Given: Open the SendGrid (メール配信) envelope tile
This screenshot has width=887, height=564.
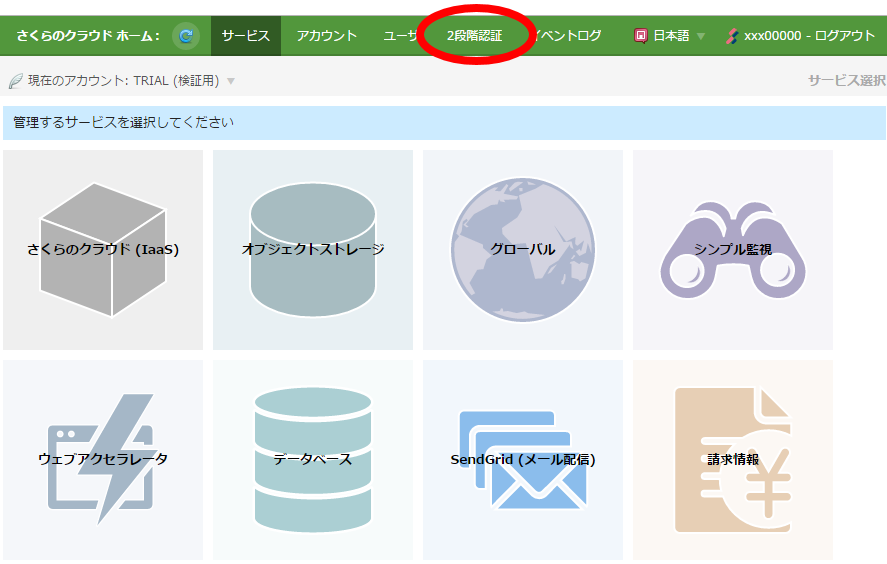Looking at the screenshot, I should tap(523, 460).
